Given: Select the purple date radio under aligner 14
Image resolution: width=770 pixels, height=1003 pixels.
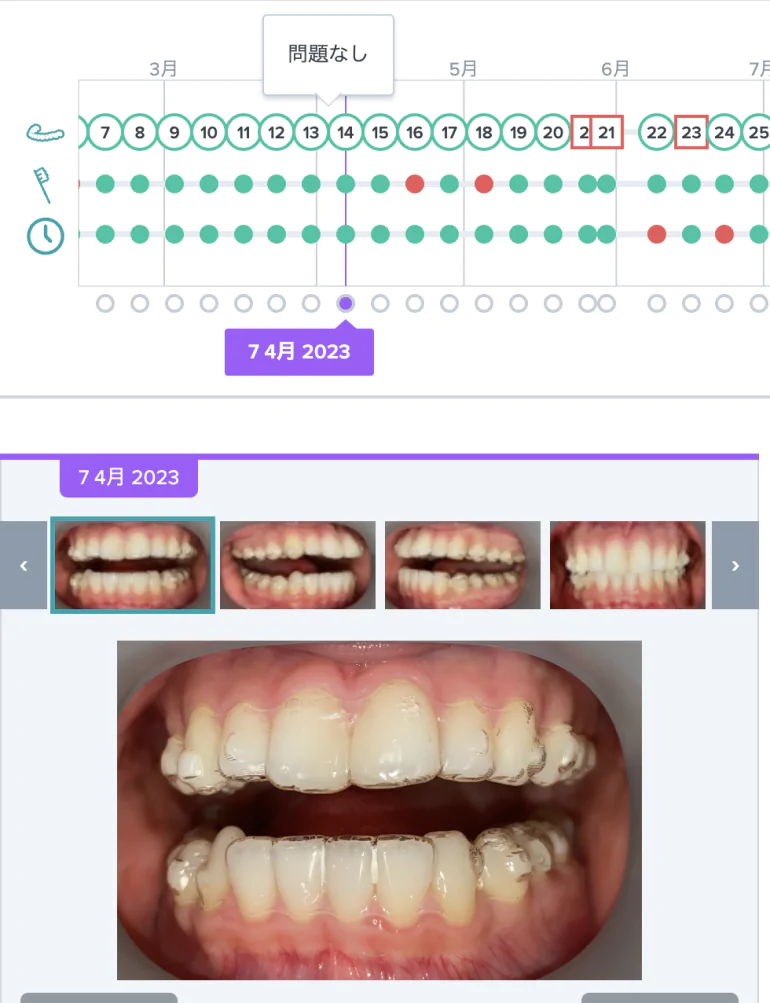Looking at the screenshot, I should 345,303.
